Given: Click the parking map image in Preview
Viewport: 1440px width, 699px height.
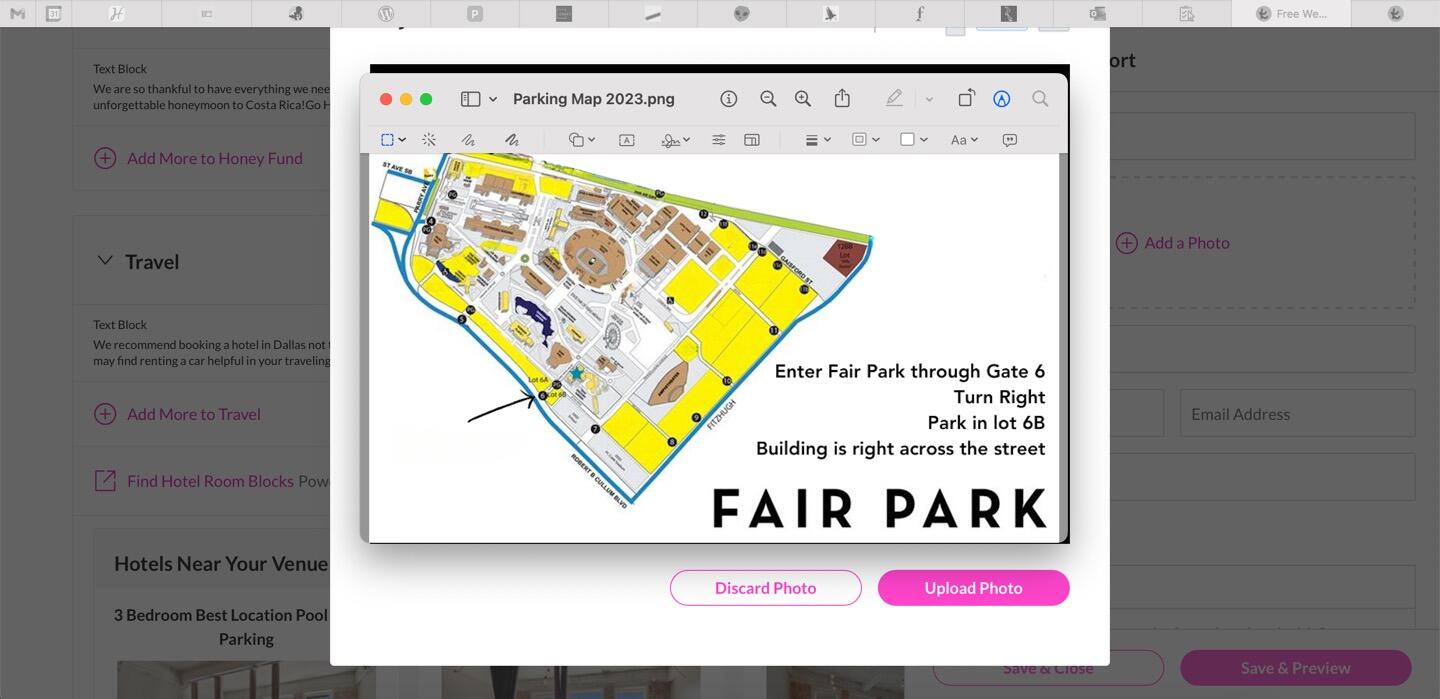Looking at the screenshot, I should point(714,348).
